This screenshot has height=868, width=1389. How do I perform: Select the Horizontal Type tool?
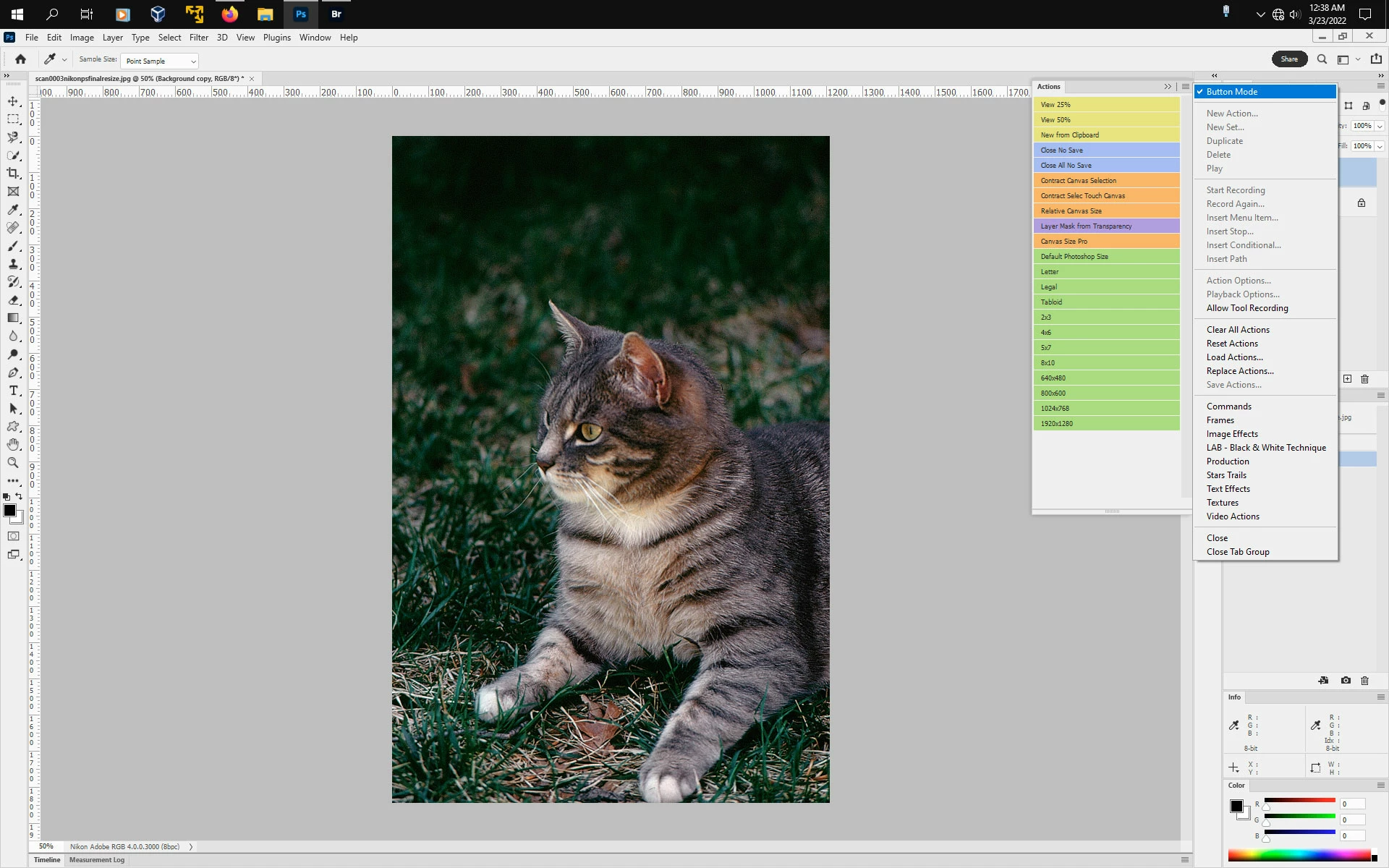coord(13,391)
